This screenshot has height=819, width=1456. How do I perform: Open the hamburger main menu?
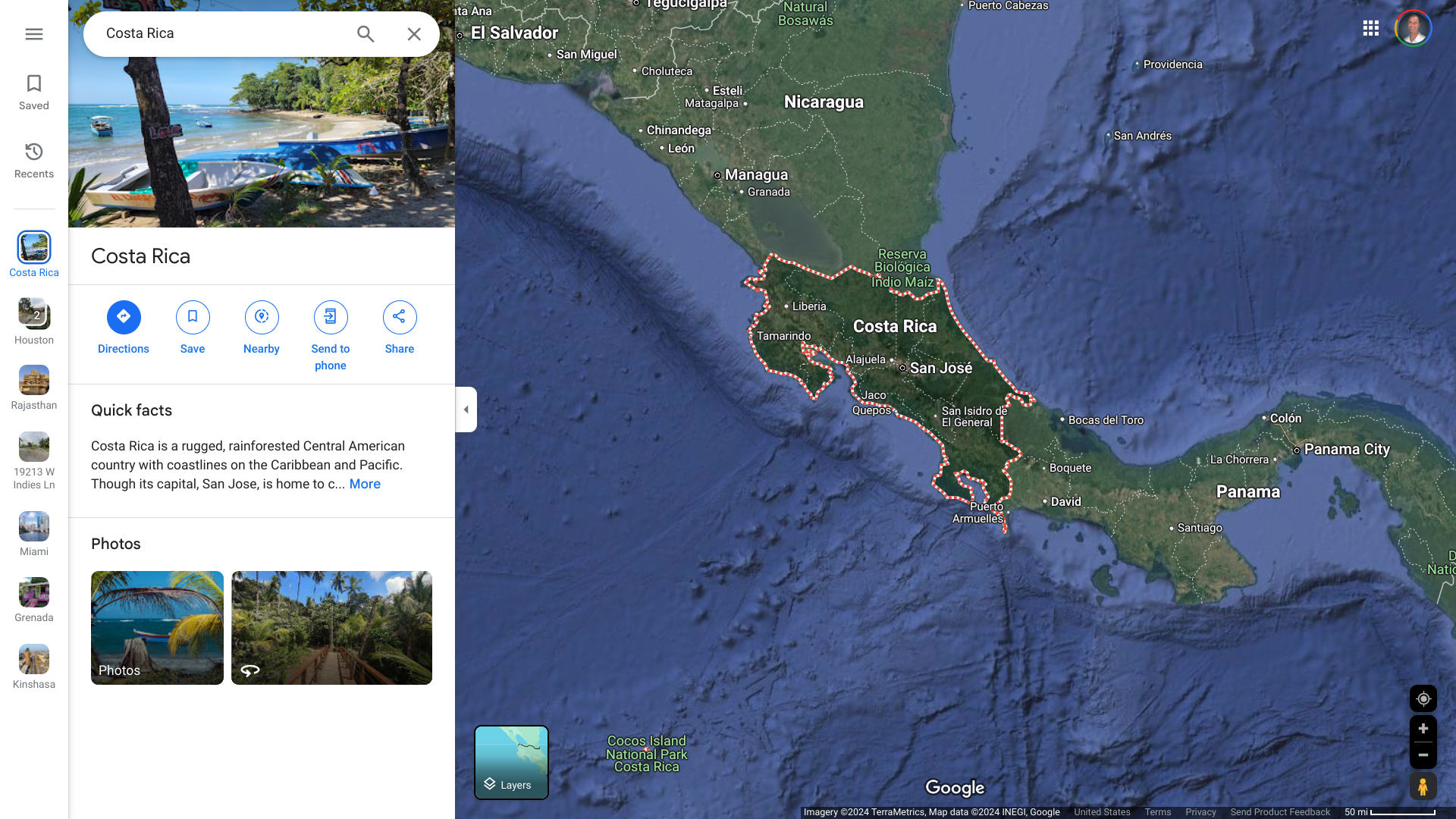tap(34, 34)
